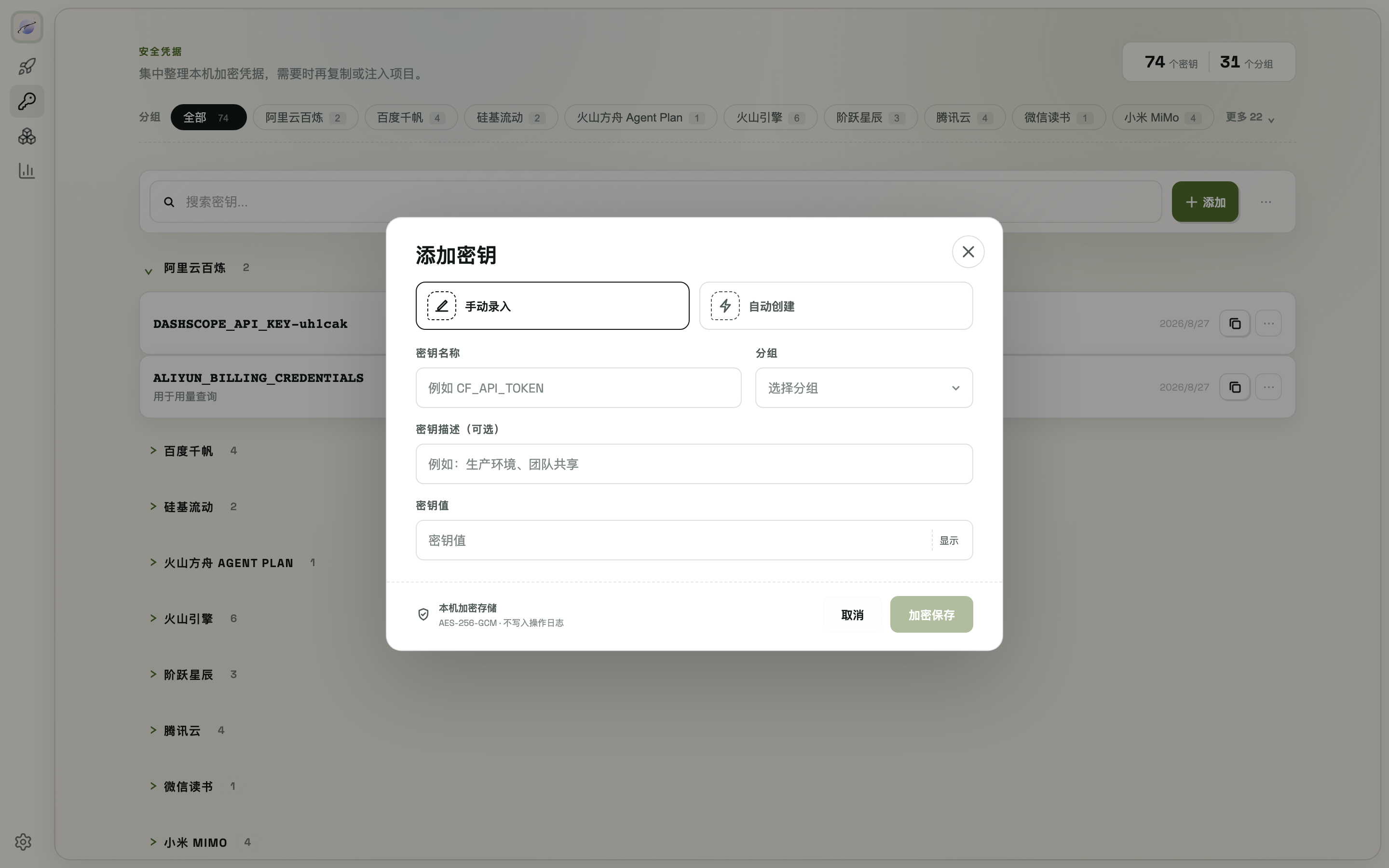Viewport: 1389px width, 868px height.
Task: Expand 更多 22 groups list
Action: click(x=1250, y=118)
